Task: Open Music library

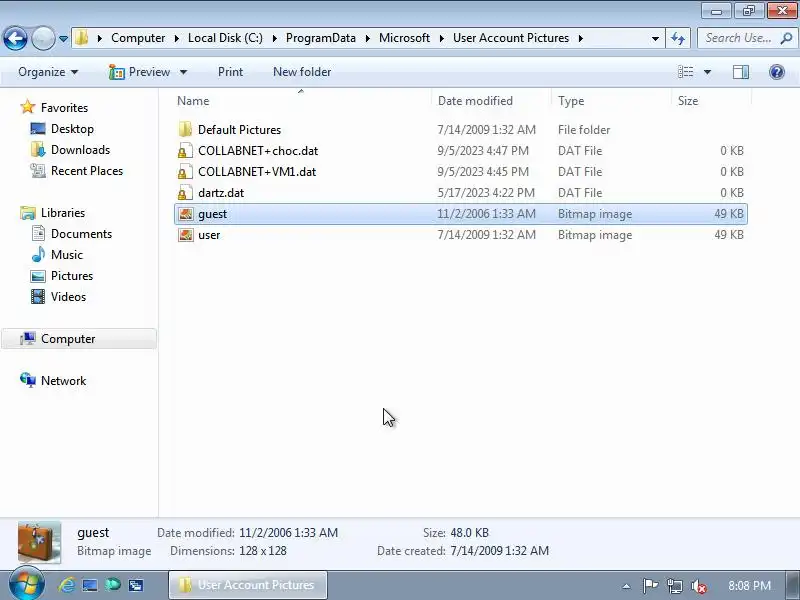Action: [x=66, y=255]
